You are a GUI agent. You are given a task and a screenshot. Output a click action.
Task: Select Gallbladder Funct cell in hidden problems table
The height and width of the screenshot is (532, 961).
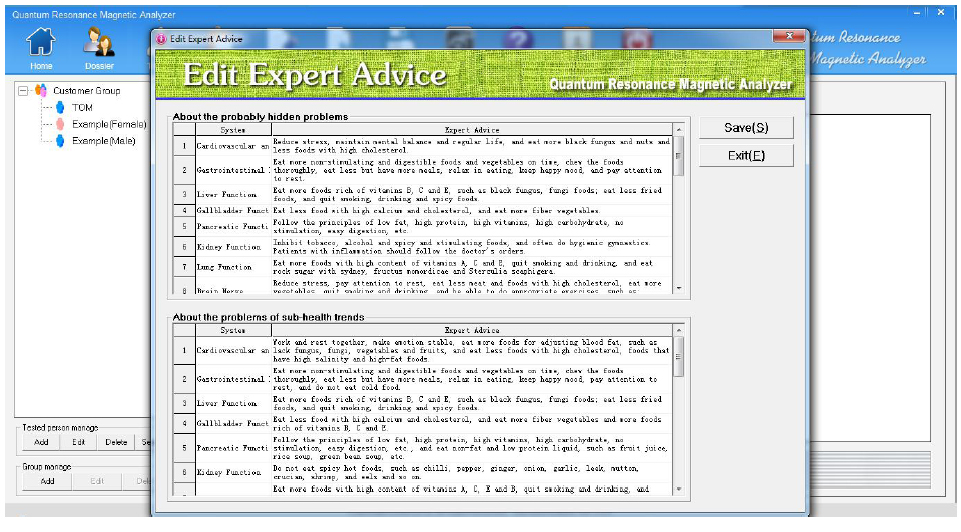point(233,211)
